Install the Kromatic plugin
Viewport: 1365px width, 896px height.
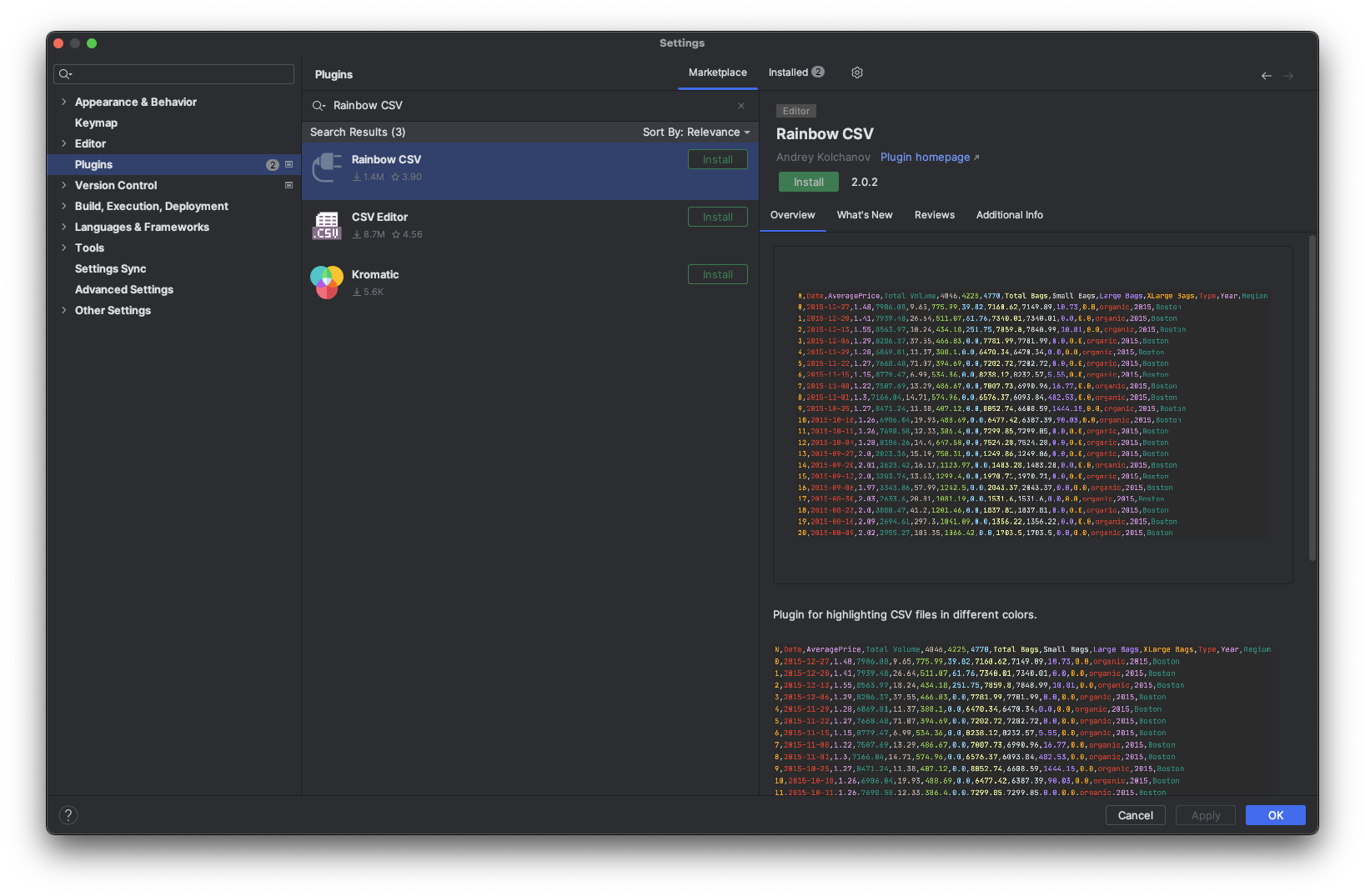point(718,274)
